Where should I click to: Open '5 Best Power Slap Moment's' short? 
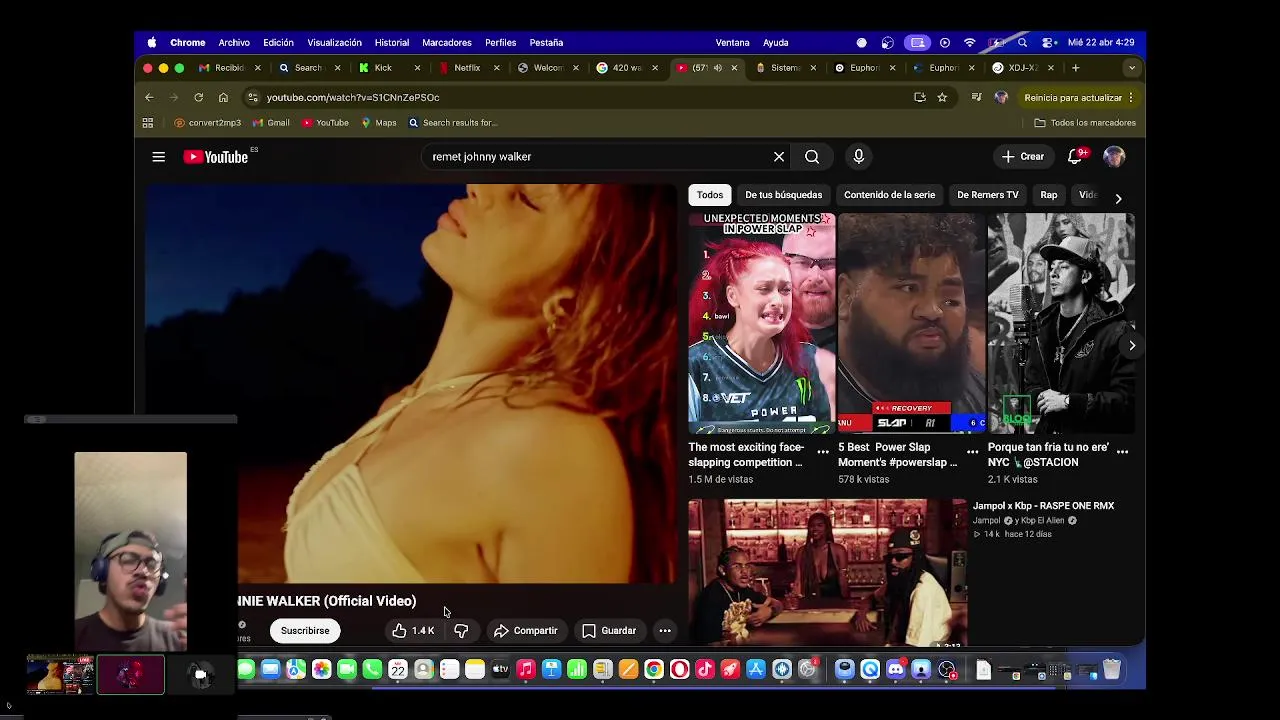[x=911, y=323]
